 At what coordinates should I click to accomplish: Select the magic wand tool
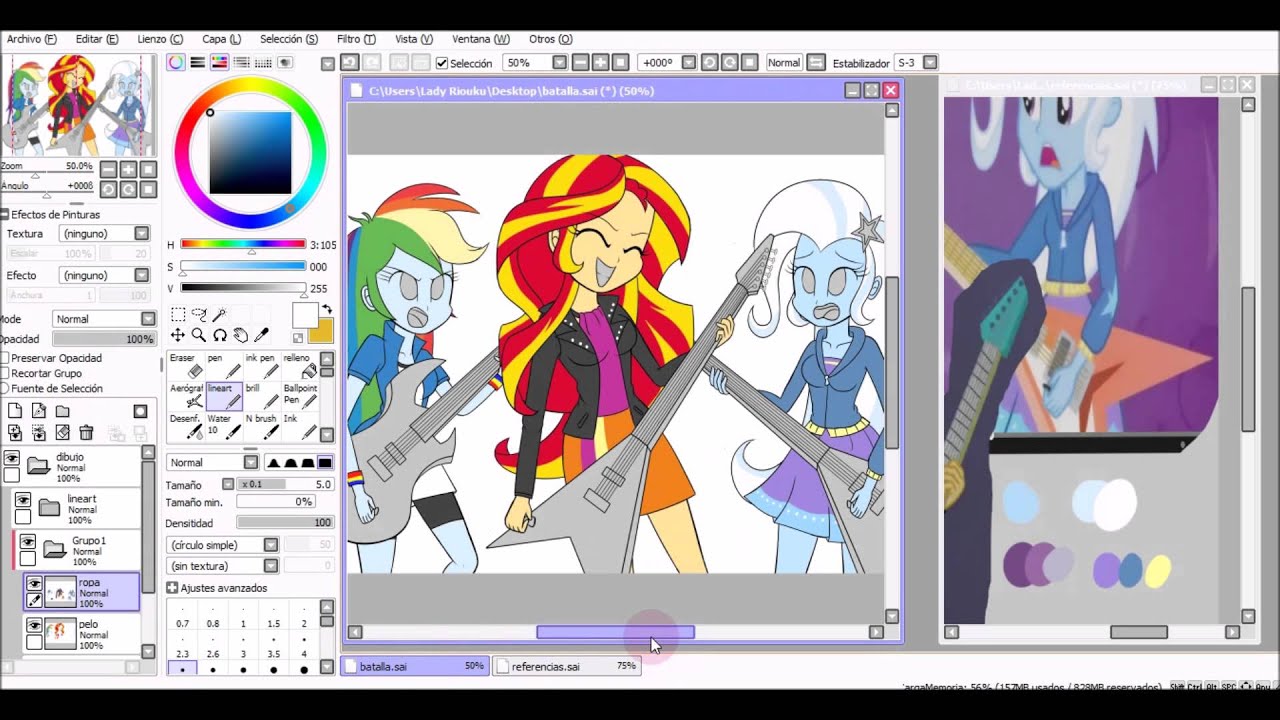click(219, 314)
